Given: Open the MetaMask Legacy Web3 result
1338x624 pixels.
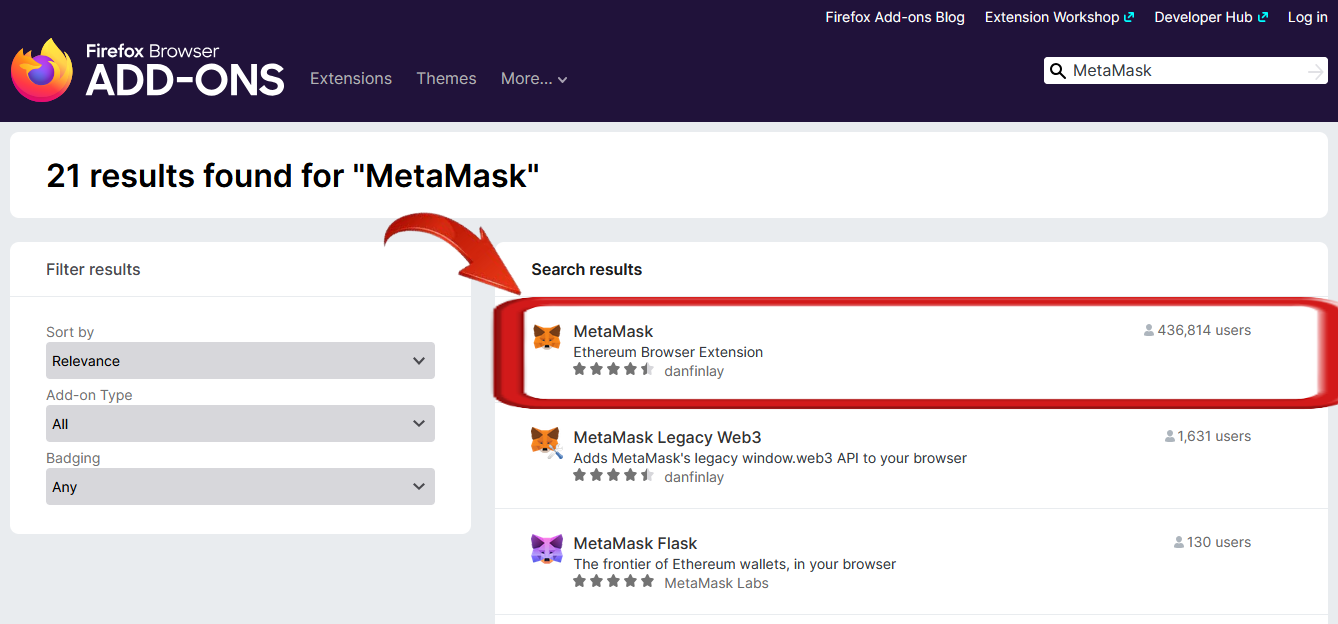Looking at the screenshot, I should click(x=667, y=437).
